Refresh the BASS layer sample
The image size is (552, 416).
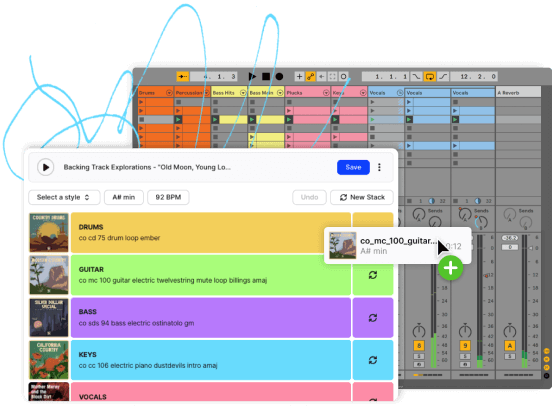click(373, 318)
